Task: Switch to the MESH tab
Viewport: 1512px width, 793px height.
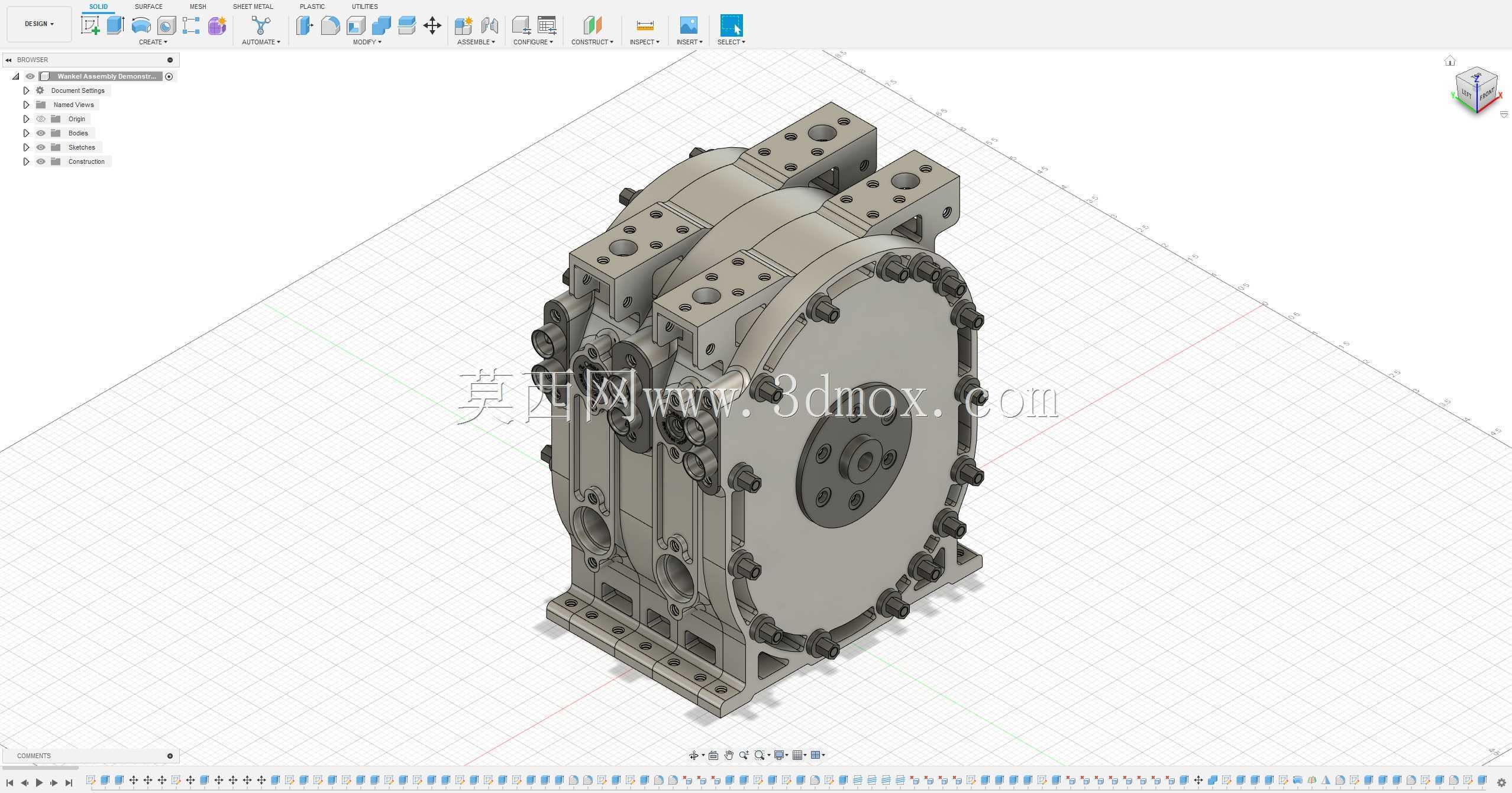Action: pos(198,7)
